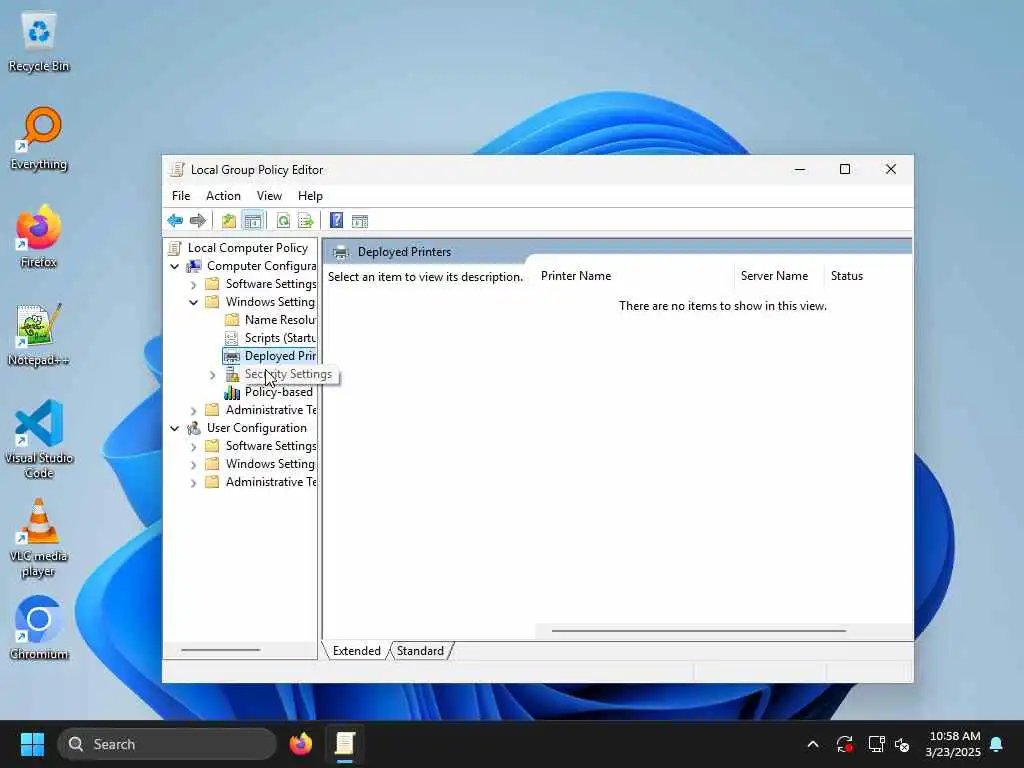
Task: Open Firefox desktop shortcut
Action: pos(39,237)
